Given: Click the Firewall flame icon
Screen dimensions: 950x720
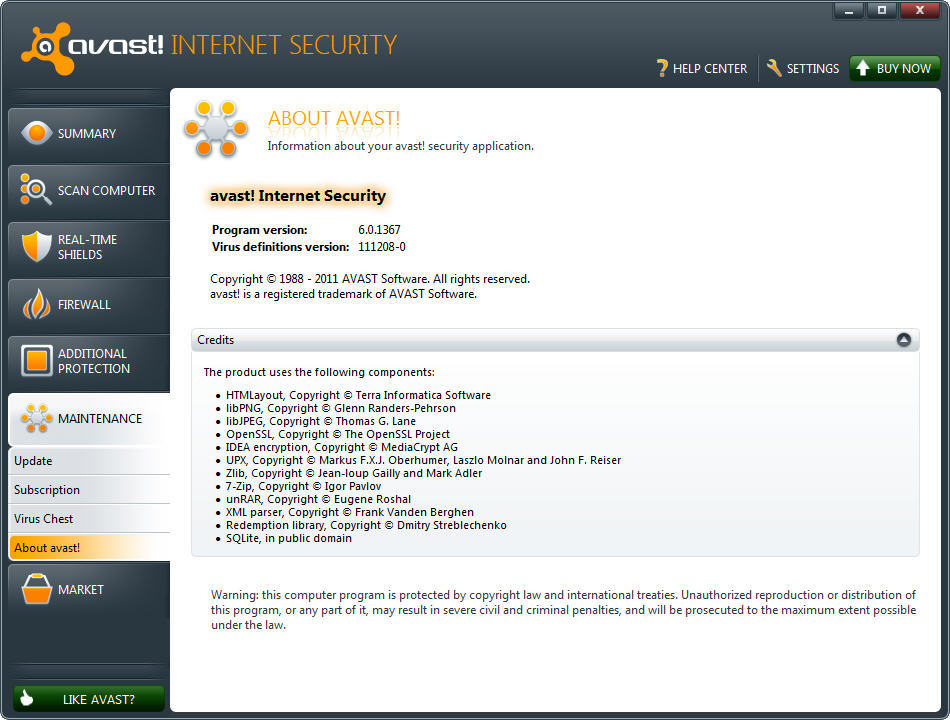Looking at the screenshot, I should 36,304.
